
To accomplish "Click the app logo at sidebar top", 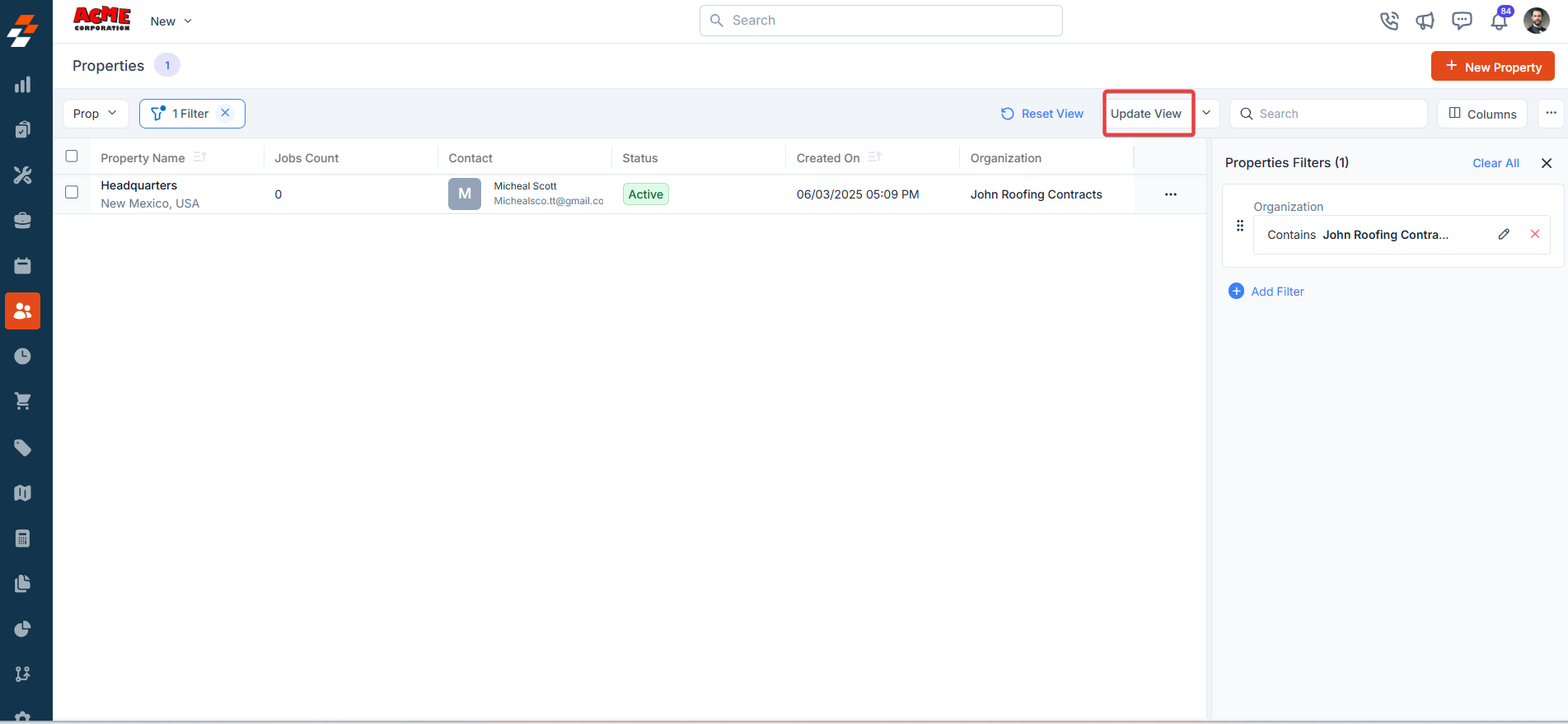I will (x=23, y=30).
